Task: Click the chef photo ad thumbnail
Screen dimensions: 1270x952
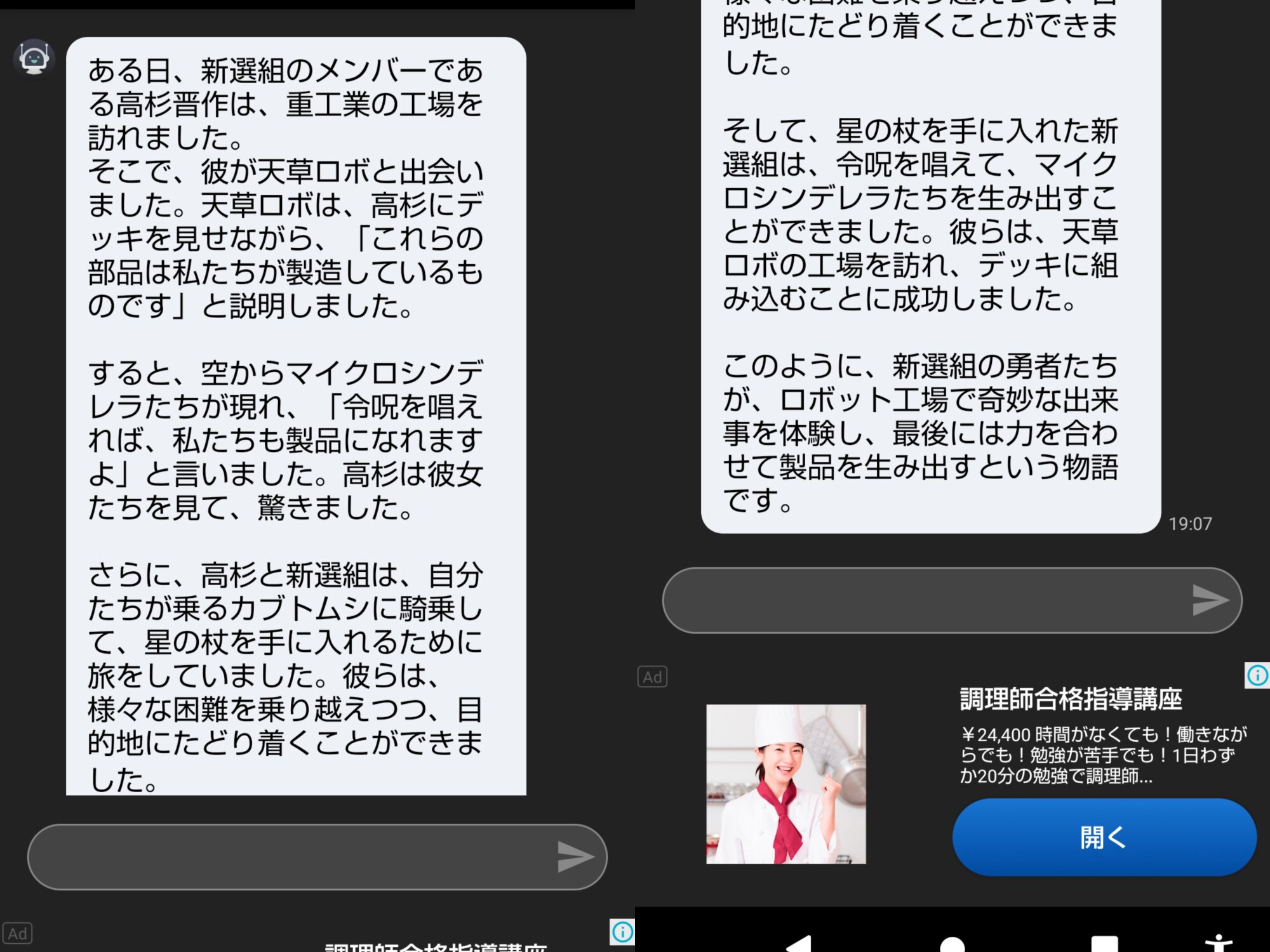Action: pyautogui.click(x=786, y=784)
